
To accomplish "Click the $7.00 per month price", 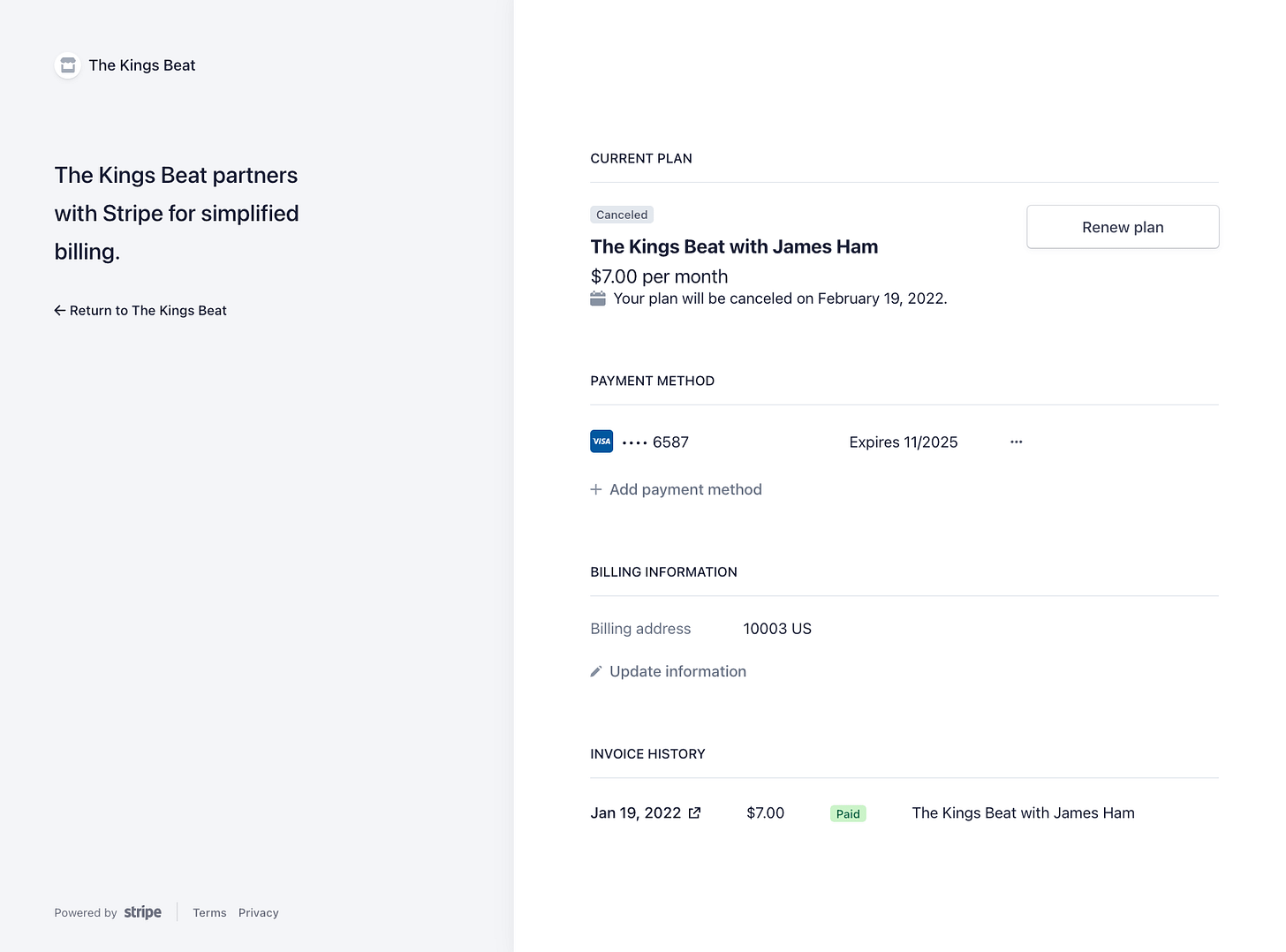I will (x=660, y=276).
